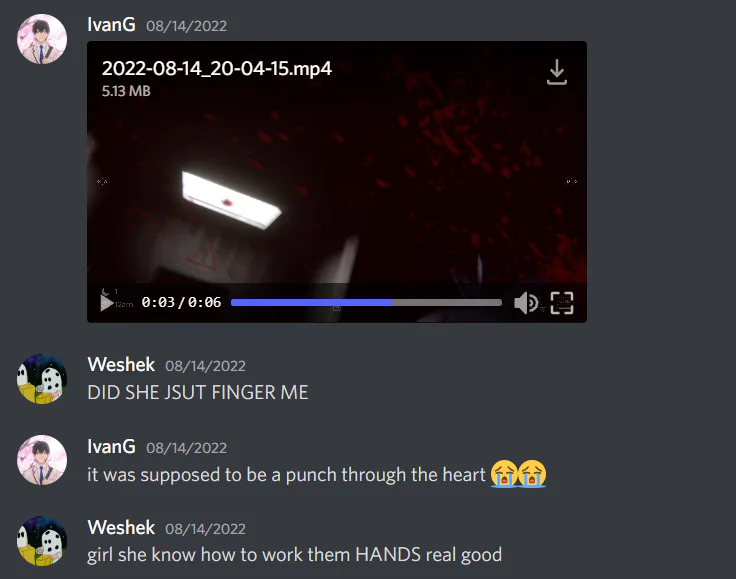Click the 08/14/2022 timestamp on the video message
Viewport: 736px width, 579px height.
[186, 26]
